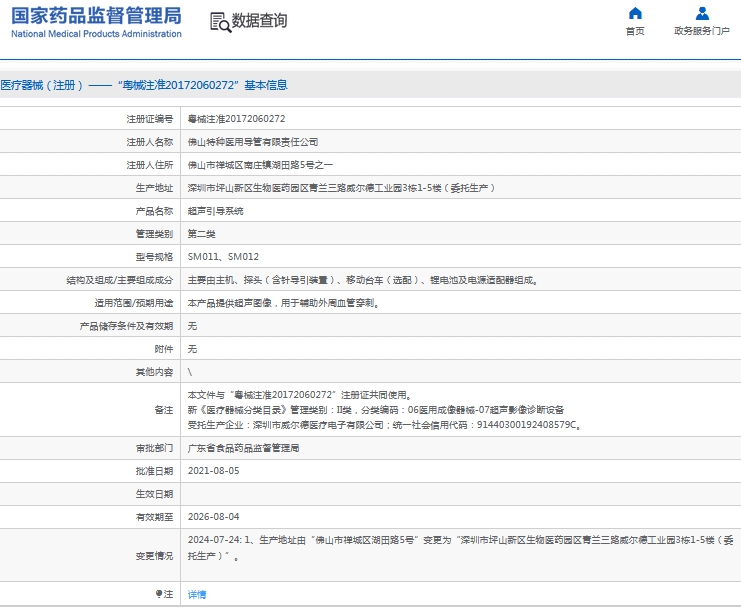This screenshot has width=741, height=611.
Task: Click the approving department 广东省食品药品监督管理局
Action: click(243, 448)
